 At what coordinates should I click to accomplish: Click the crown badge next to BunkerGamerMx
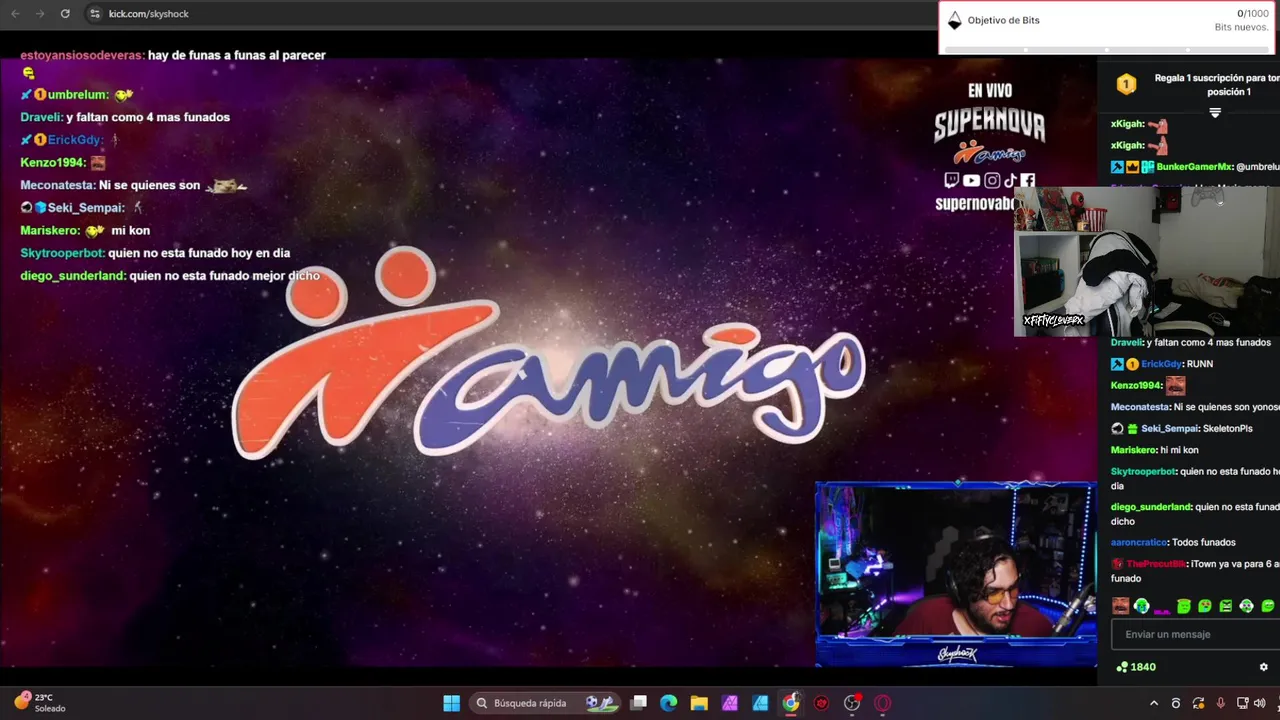[x=1133, y=167]
